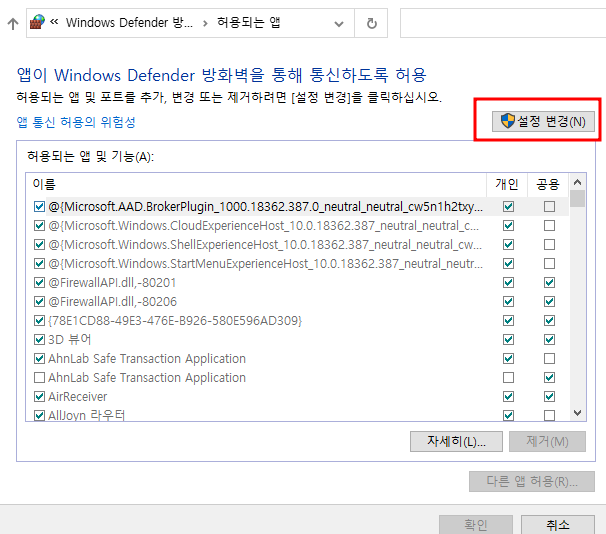This screenshot has height=534, width=606.
Task: Click list scrollbar up arrow
Action: tap(577, 182)
